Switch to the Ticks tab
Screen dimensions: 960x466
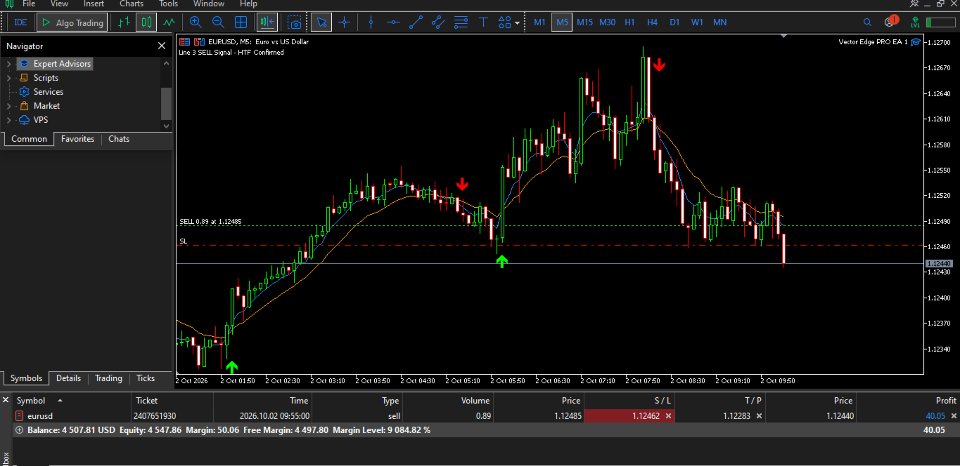point(146,378)
